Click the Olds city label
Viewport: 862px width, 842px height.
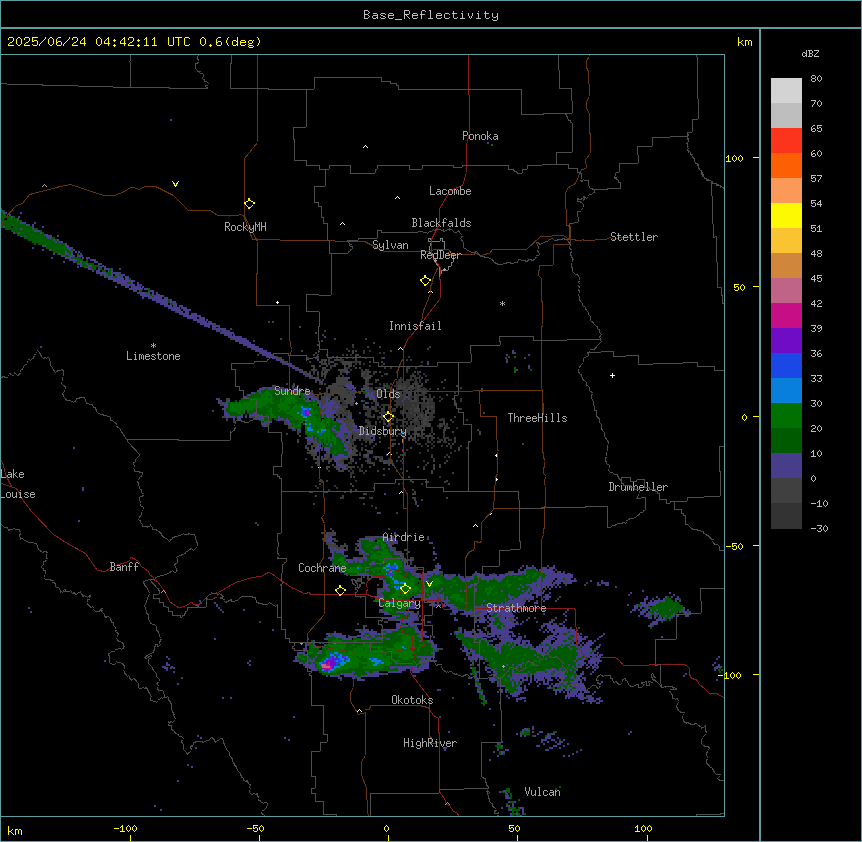tap(388, 394)
